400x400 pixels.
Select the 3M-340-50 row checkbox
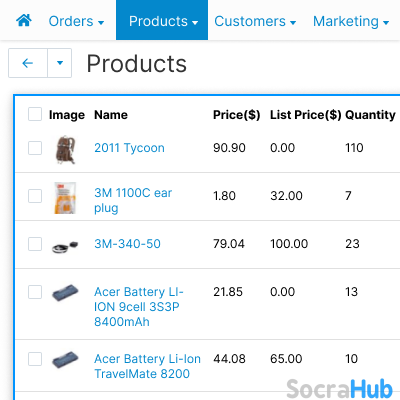coord(35,244)
